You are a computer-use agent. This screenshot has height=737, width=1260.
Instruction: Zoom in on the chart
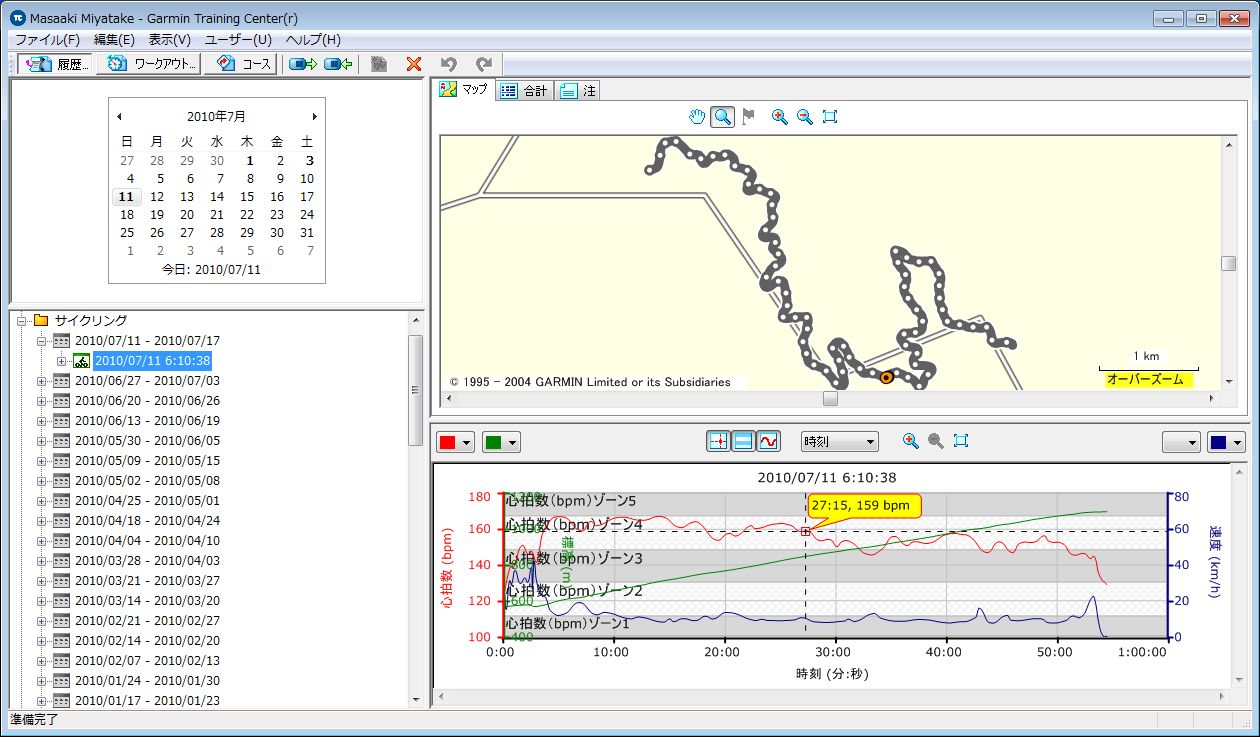point(910,441)
